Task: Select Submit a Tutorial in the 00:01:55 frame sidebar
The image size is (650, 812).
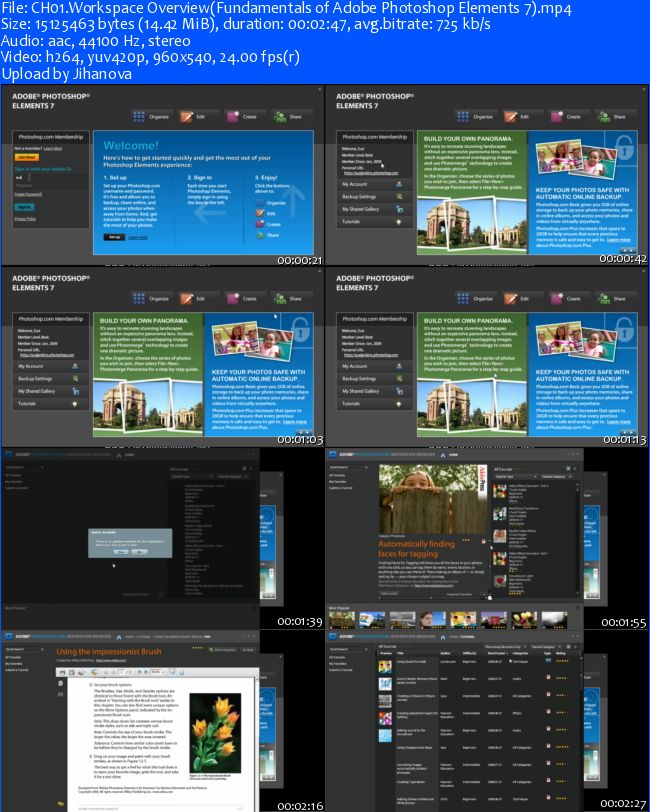Action: pos(341,488)
